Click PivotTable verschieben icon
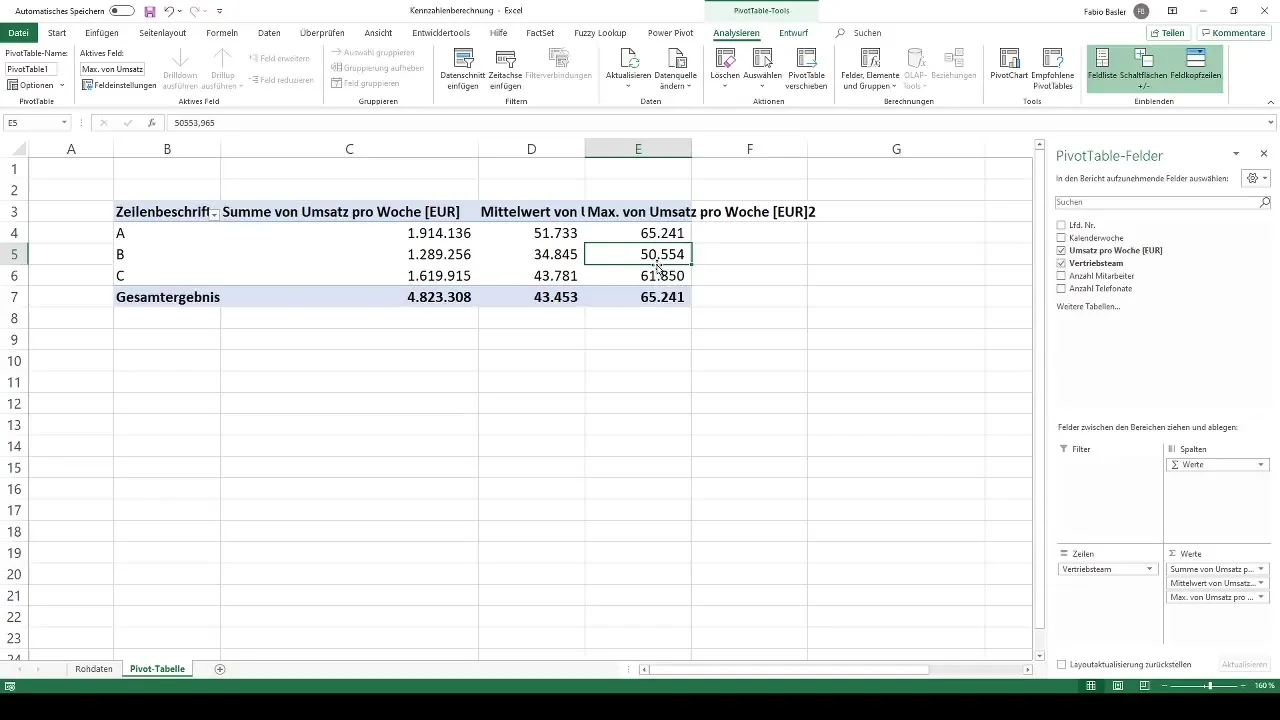Viewport: 1280px width, 720px height. (x=807, y=69)
